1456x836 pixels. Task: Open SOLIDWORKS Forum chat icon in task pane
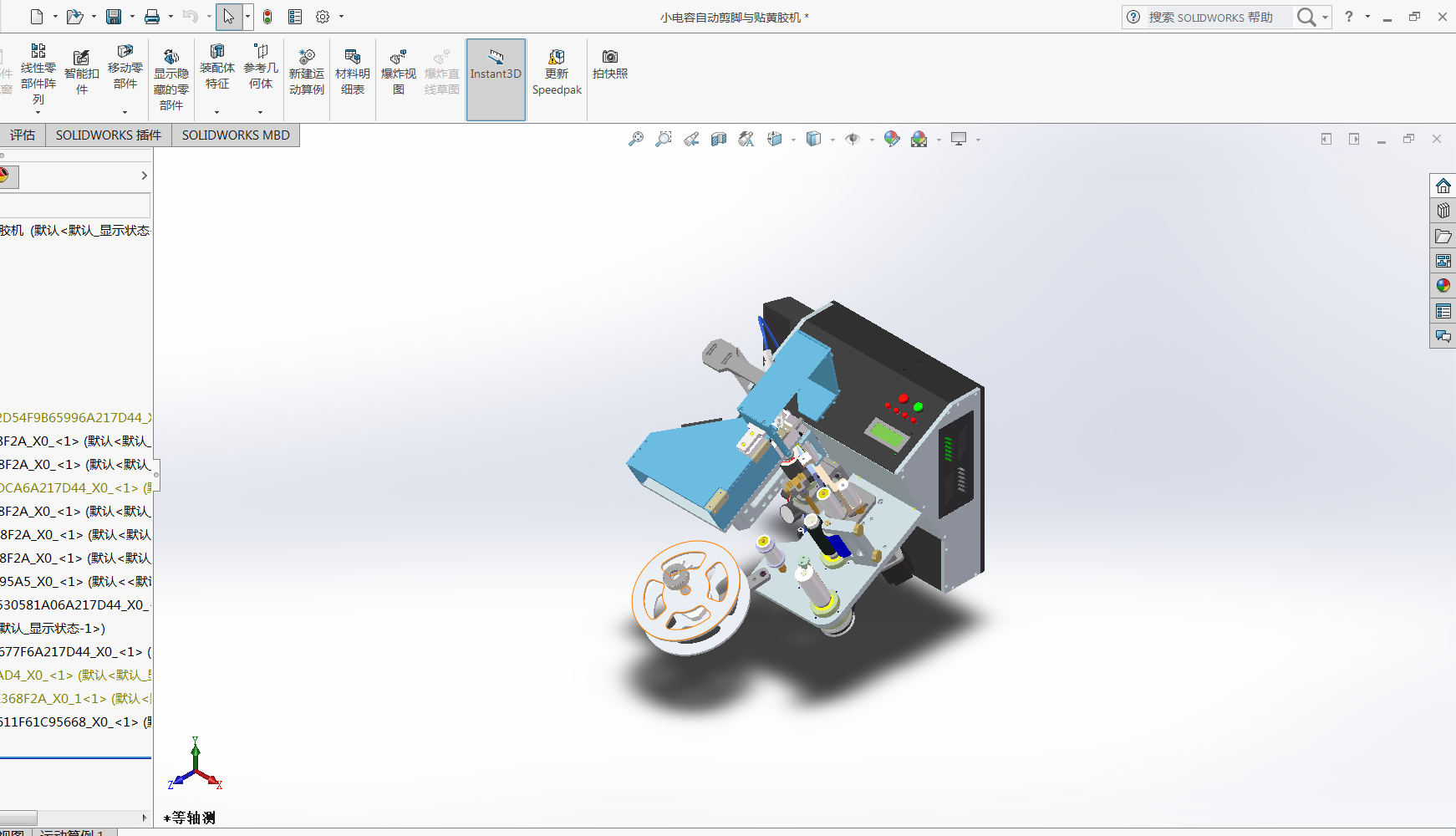pyautogui.click(x=1443, y=336)
